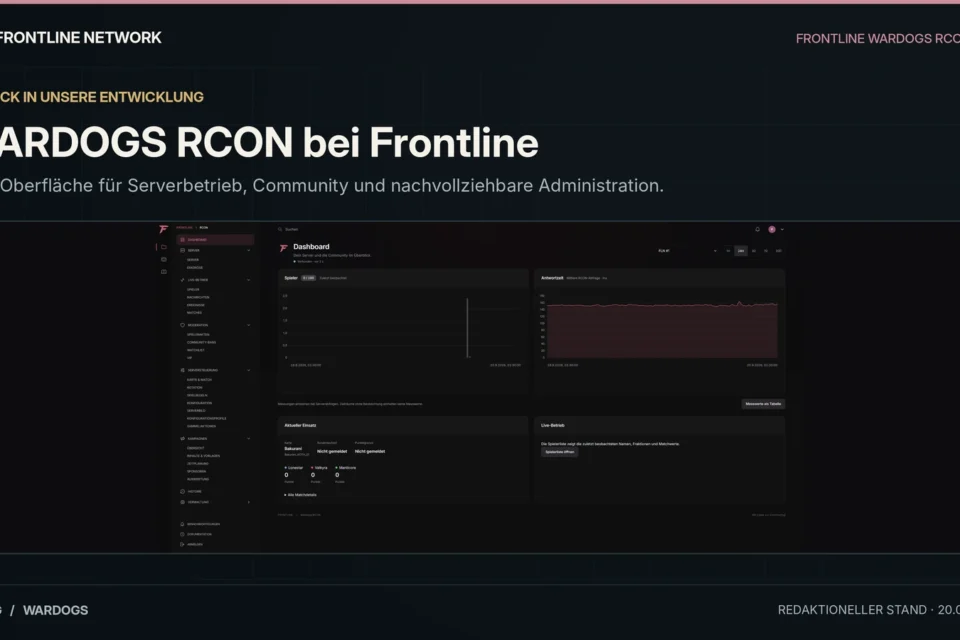Viewport: 960px width, 640px height.
Task: Click the Live-Betrieb group icon
Action: click(x=182, y=280)
